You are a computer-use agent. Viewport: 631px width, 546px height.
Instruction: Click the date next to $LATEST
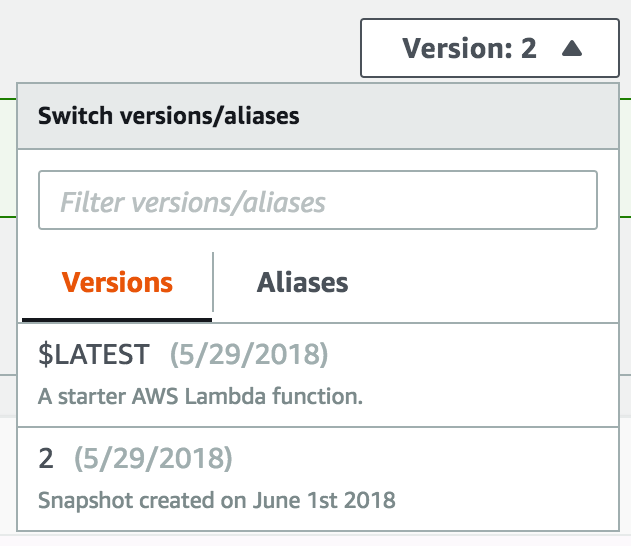pos(248,354)
